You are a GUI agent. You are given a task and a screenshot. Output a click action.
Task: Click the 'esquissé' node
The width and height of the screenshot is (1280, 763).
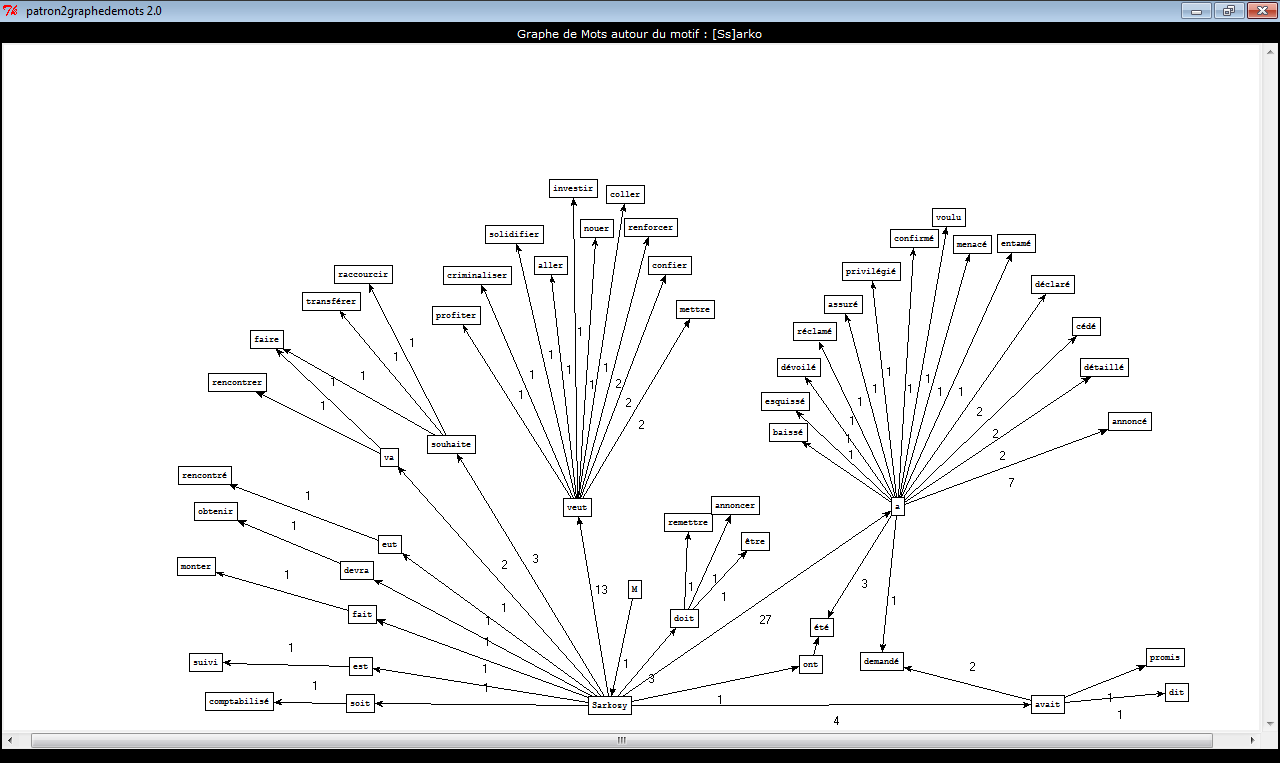tap(785, 401)
